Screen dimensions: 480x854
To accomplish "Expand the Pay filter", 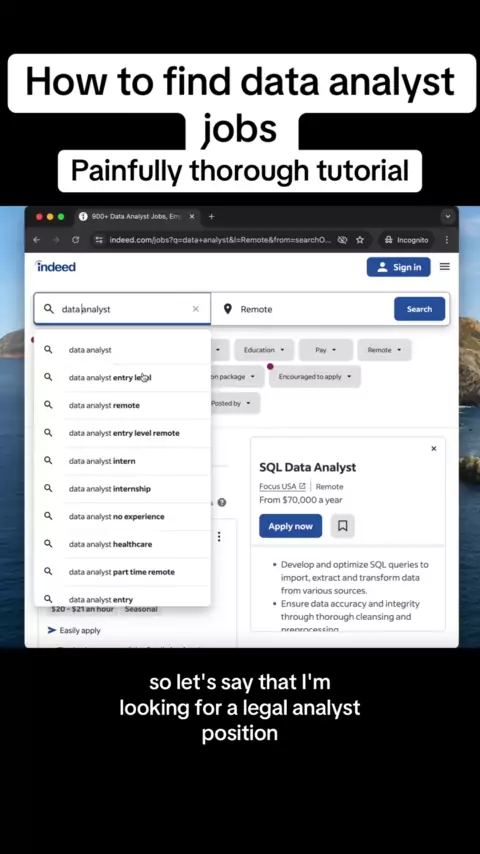I will (325, 350).
